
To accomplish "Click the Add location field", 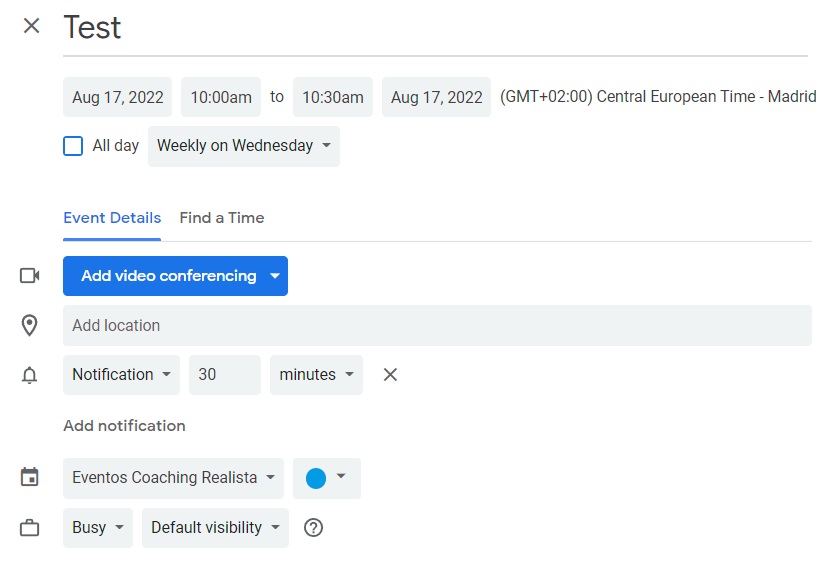I will click(x=437, y=326).
